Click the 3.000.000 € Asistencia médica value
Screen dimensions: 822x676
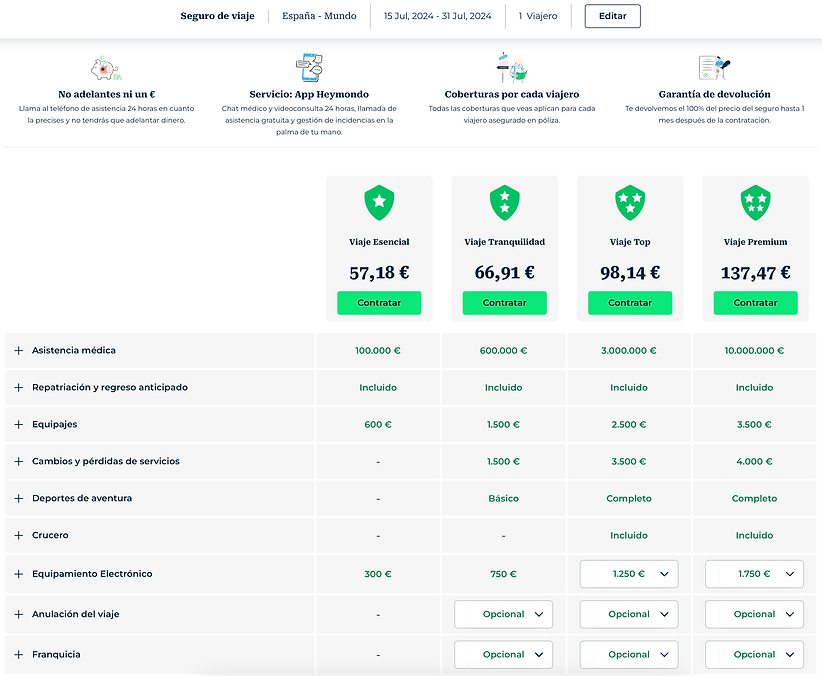pos(629,350)
